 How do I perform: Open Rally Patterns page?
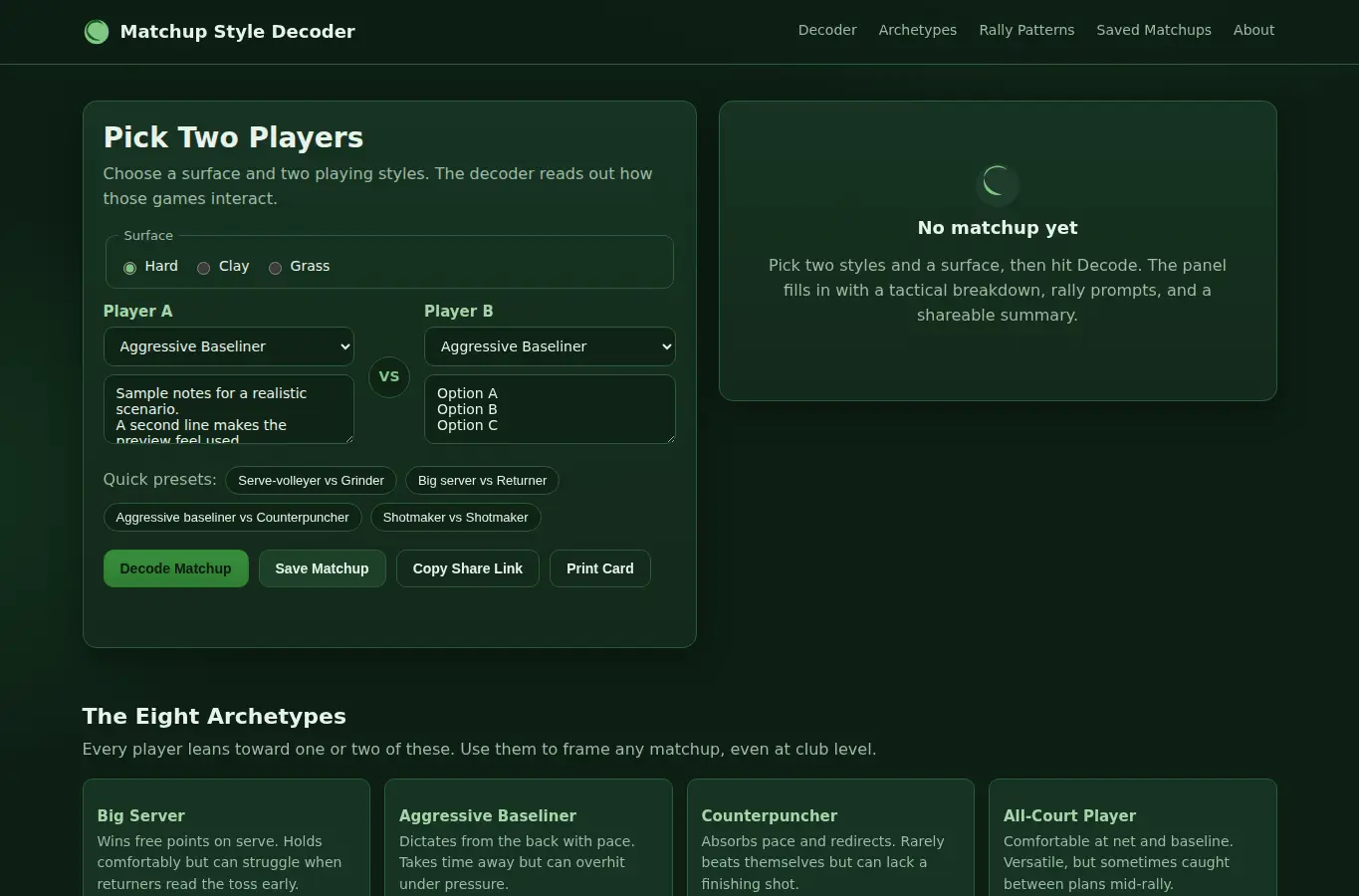point(1026,30)
